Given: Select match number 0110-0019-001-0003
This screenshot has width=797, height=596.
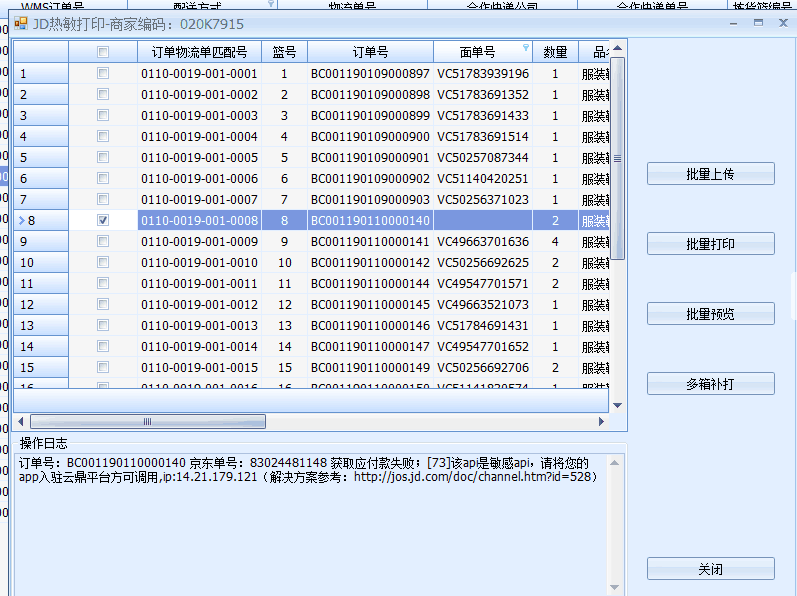Looking at the screenshot, I should 199,115.
